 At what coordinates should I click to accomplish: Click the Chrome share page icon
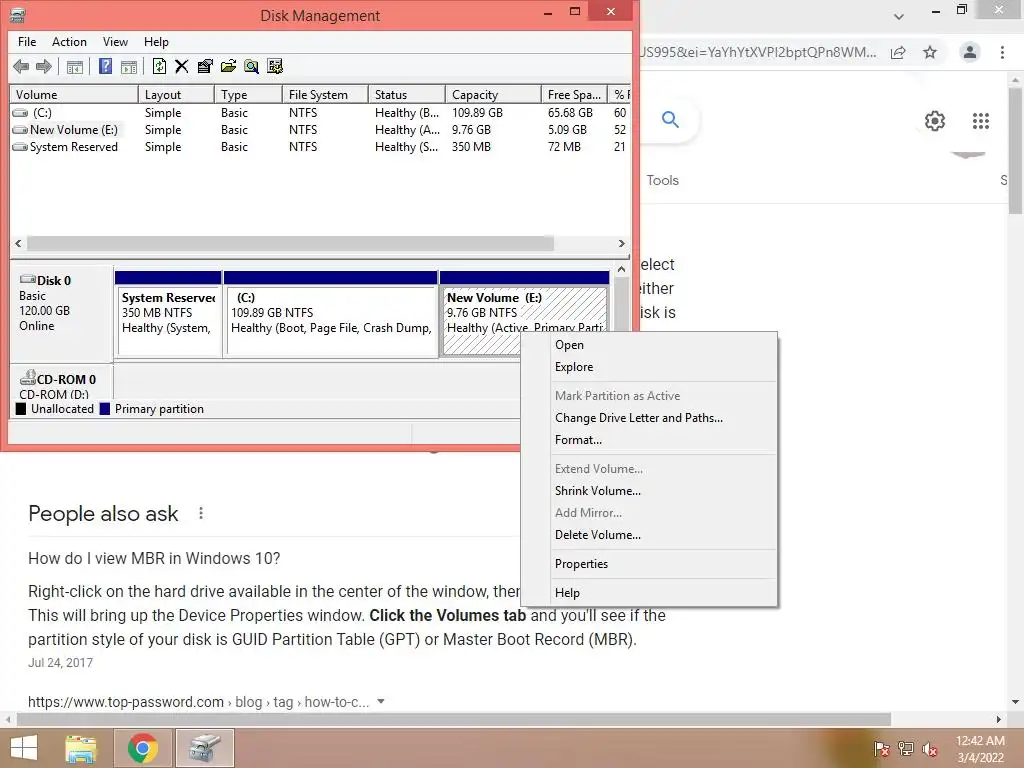pyautogui.click(x=899, y=52)
